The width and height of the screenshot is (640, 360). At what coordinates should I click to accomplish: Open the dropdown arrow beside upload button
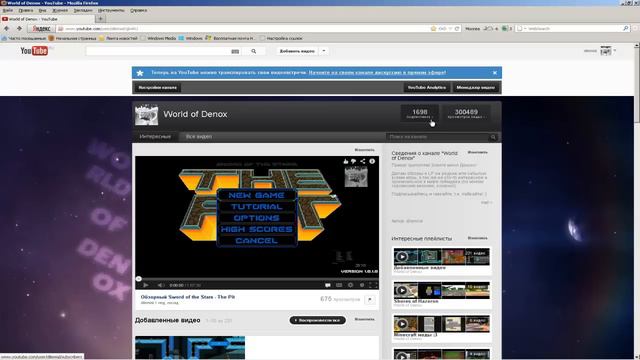(x=324, y=51)
